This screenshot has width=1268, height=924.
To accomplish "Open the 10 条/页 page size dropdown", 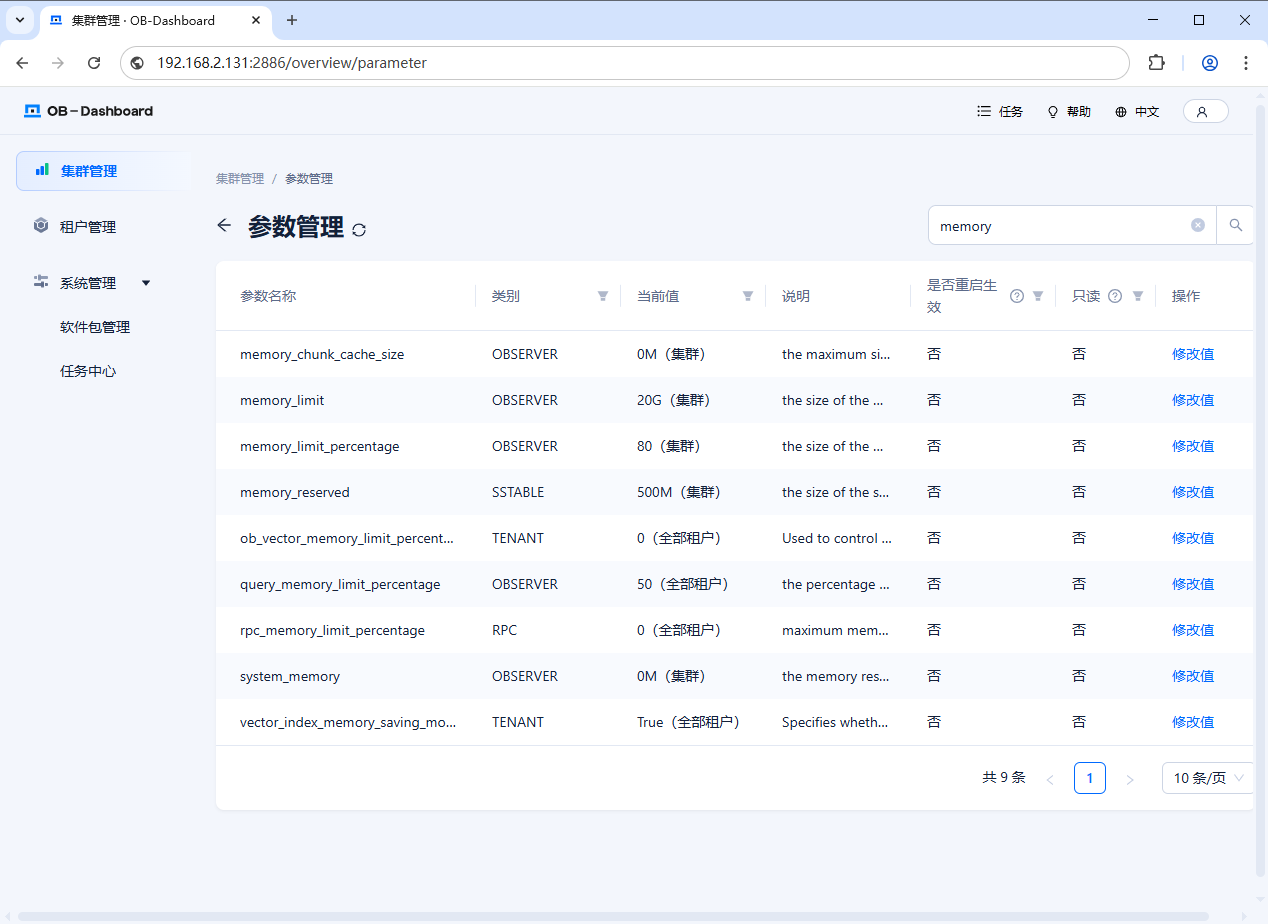I will [x=1208, y=778].
